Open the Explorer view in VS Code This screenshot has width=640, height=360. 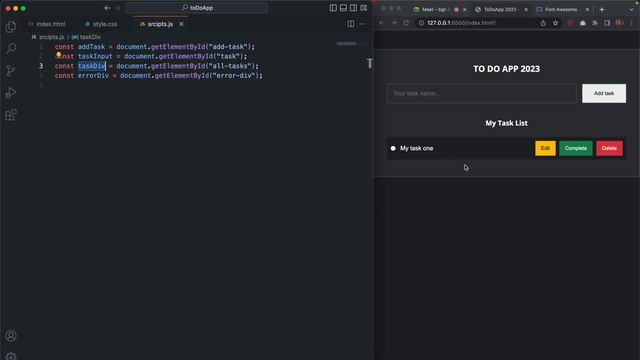point(11,27)
